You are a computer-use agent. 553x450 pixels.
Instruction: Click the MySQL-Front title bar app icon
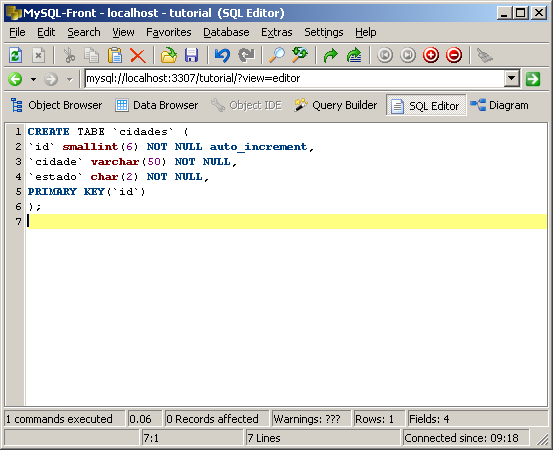click(14, 13)
